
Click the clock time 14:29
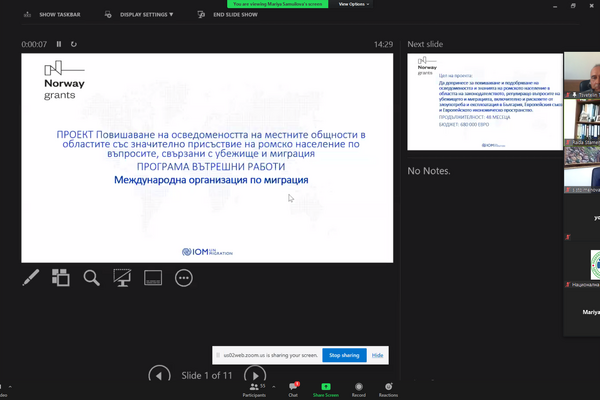383,44
